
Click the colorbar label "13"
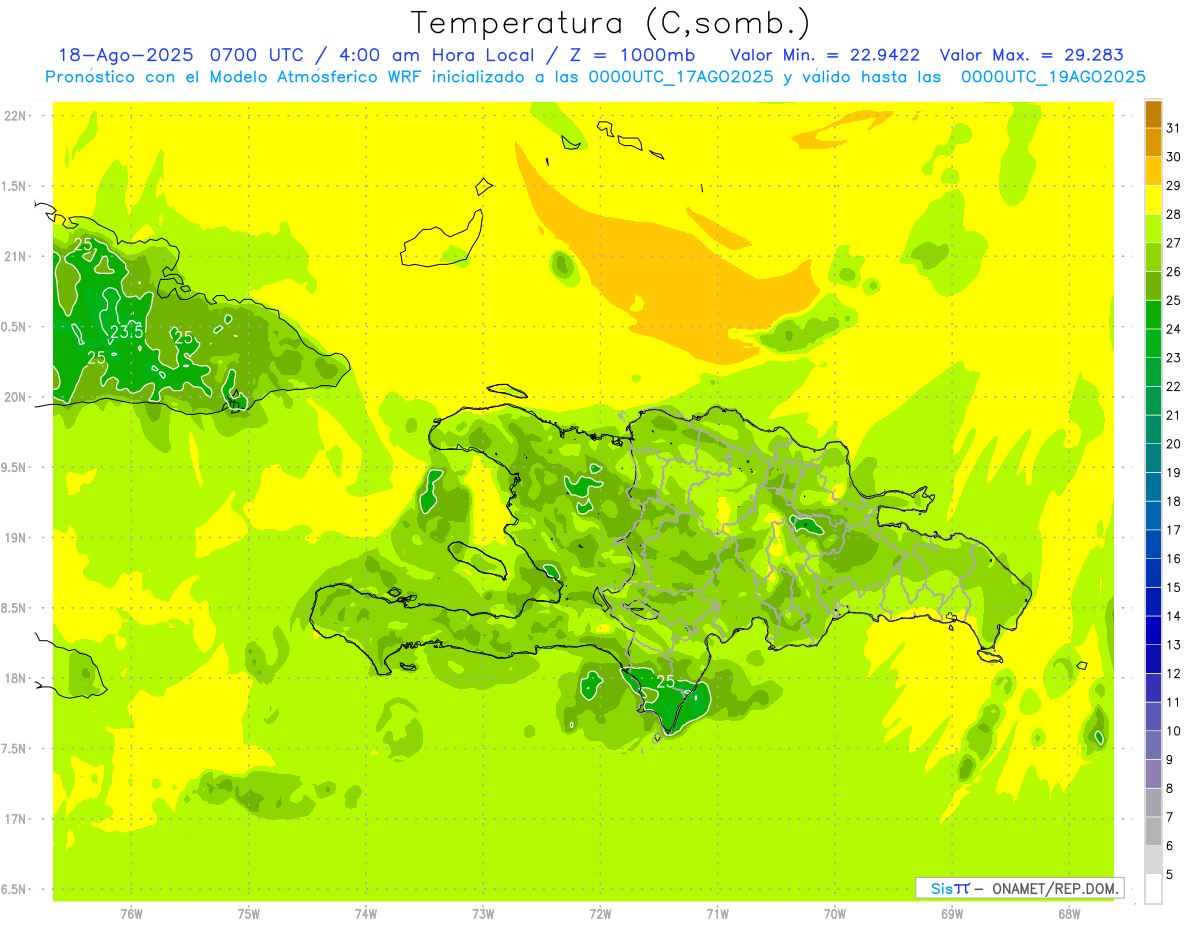(x=1173, y=645)
